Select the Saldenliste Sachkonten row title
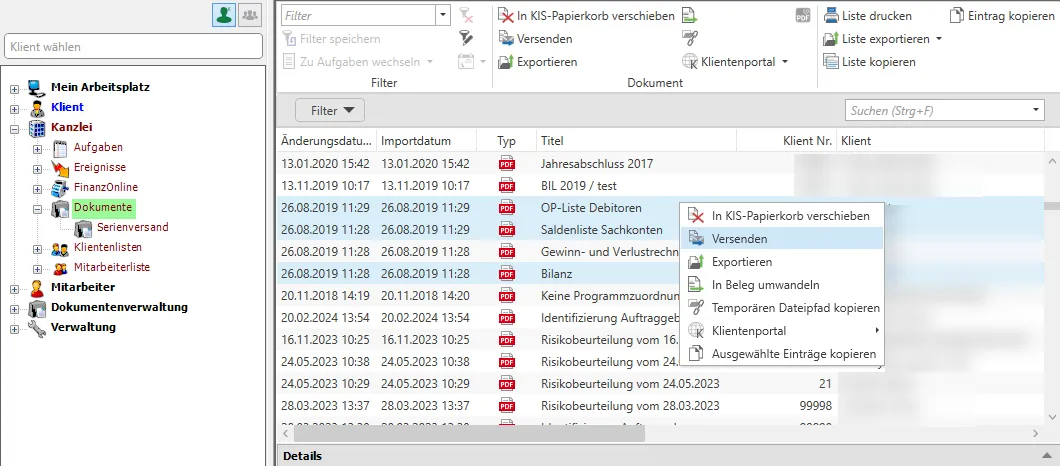1060x466 pixels. tap(602, 230)
